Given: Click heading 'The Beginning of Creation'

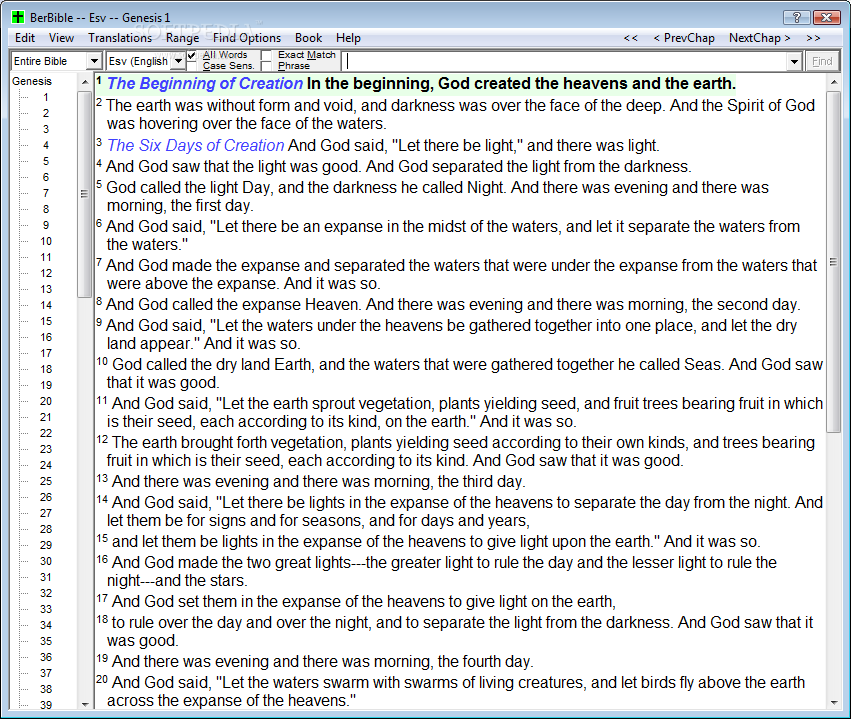Looking at the screenshot, I should tap(205, 84).
